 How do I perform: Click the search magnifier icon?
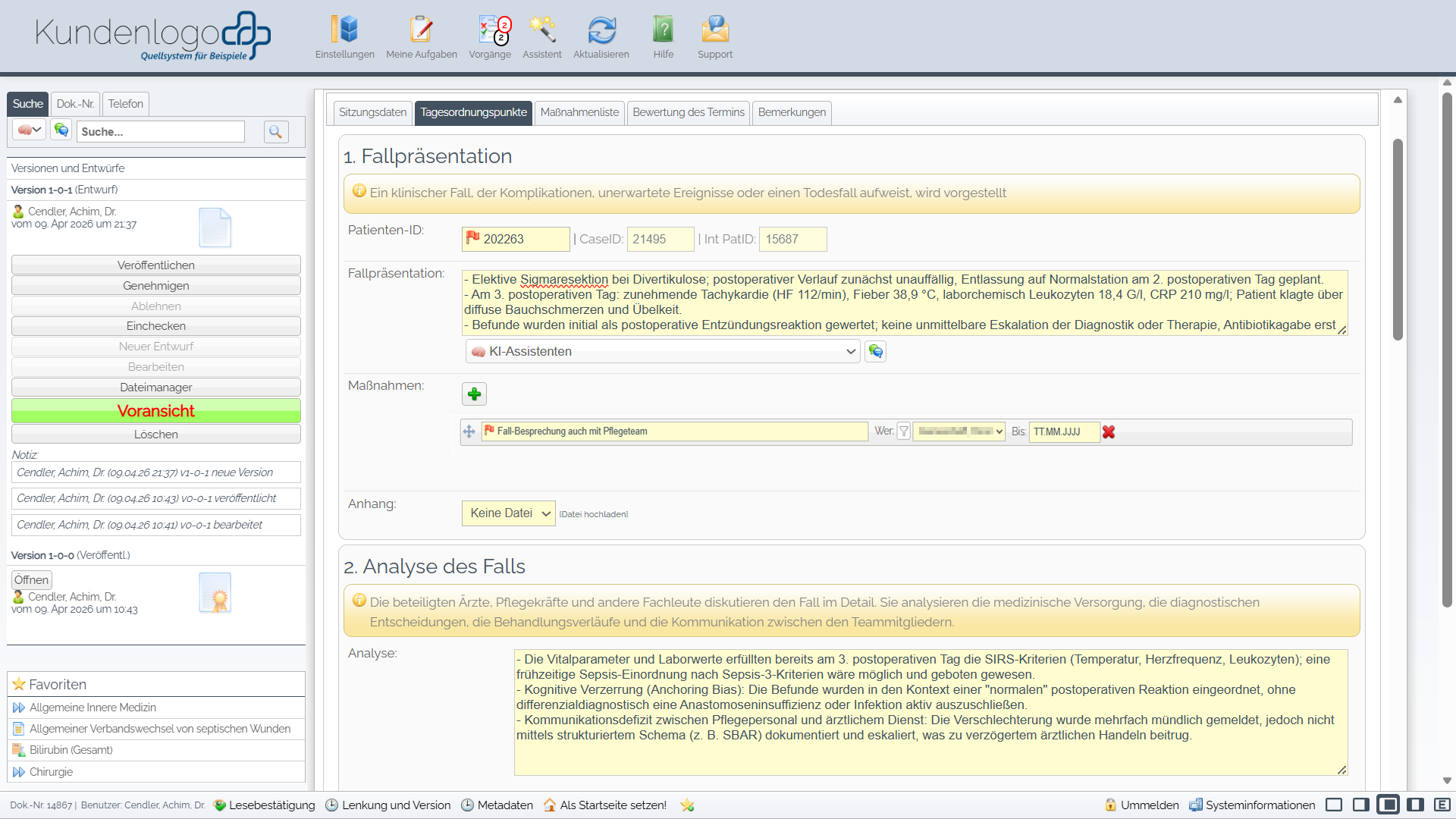coord(276,132)
